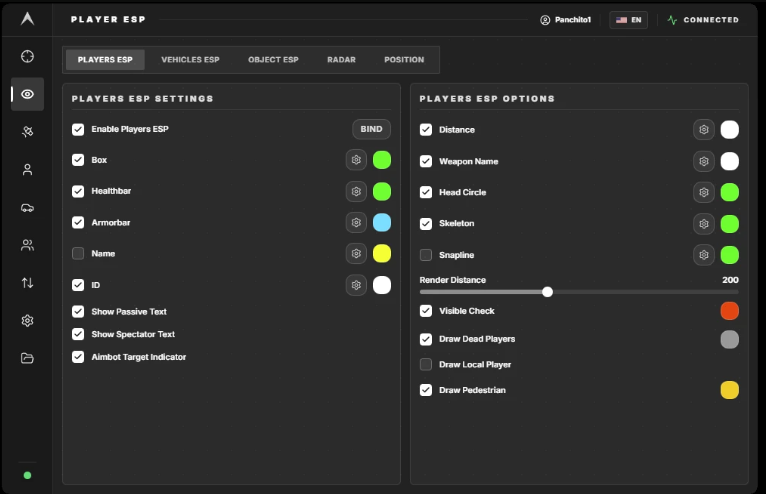Open the Distance gear settings
766x494 pixels.
click(x=703, y=129)
